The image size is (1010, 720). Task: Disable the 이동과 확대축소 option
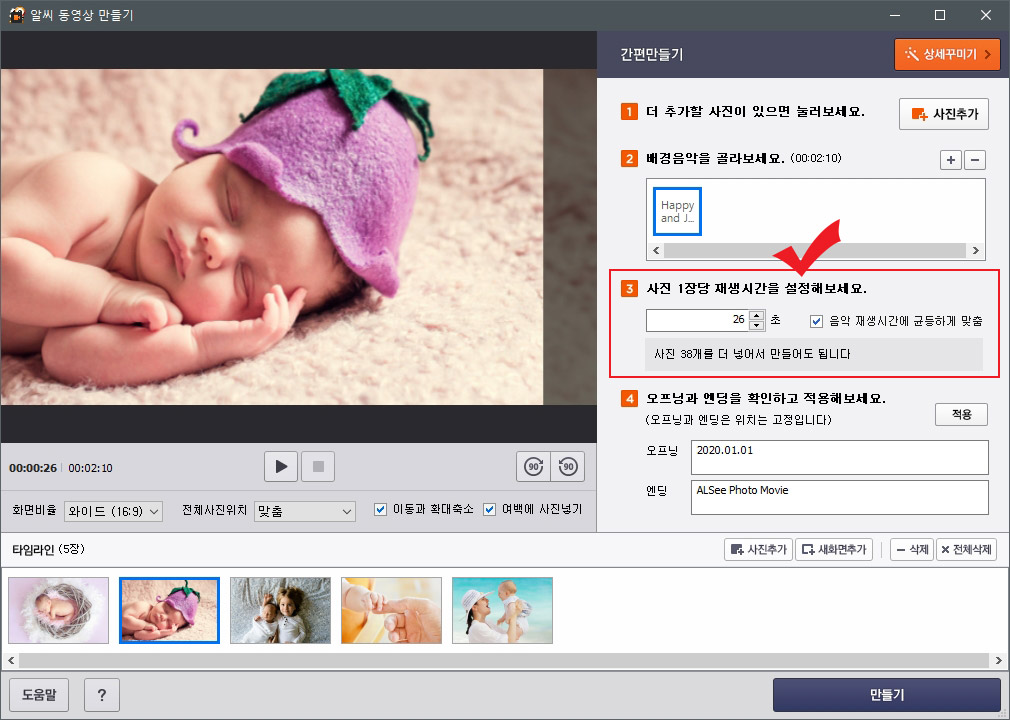381,509
